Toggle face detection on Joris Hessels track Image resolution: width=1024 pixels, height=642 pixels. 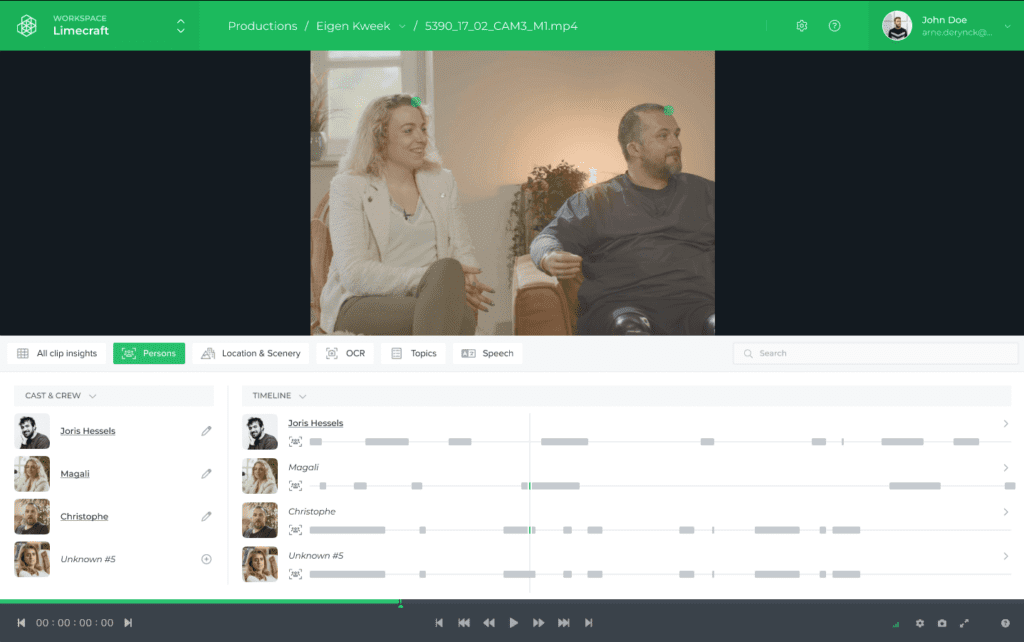[x=295, y=441]
